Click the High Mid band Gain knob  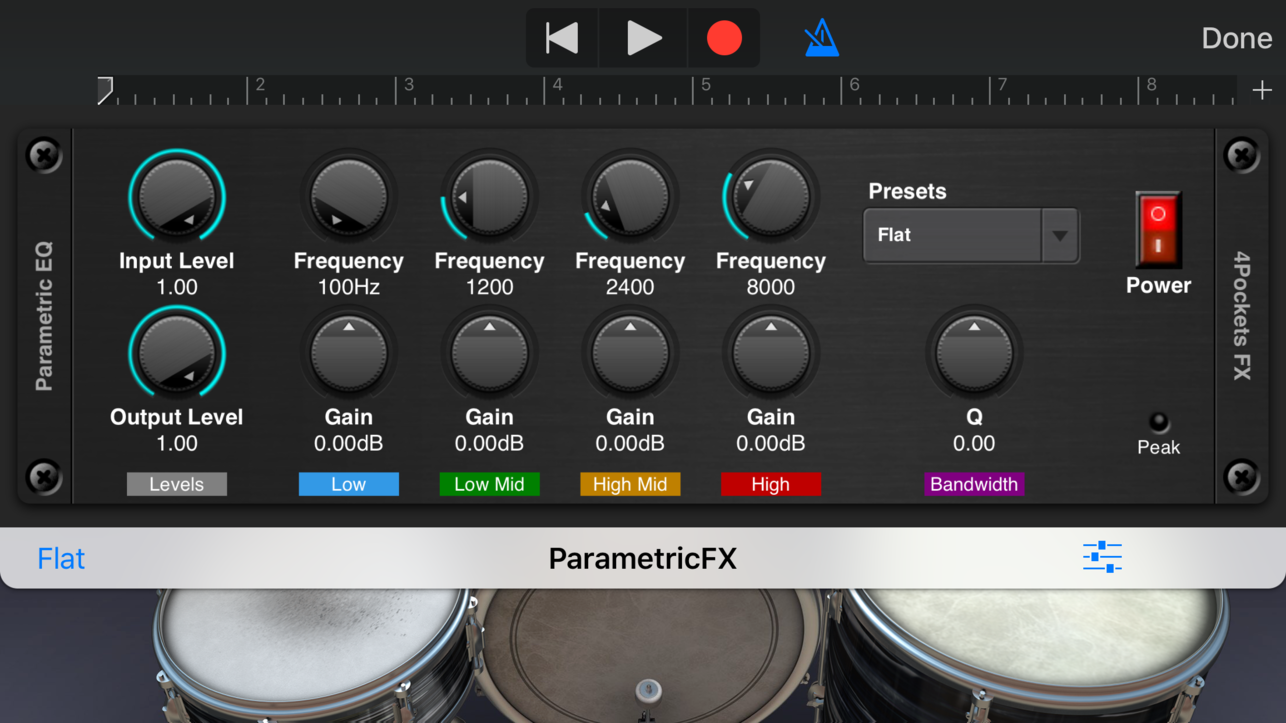tap(630, 353)
